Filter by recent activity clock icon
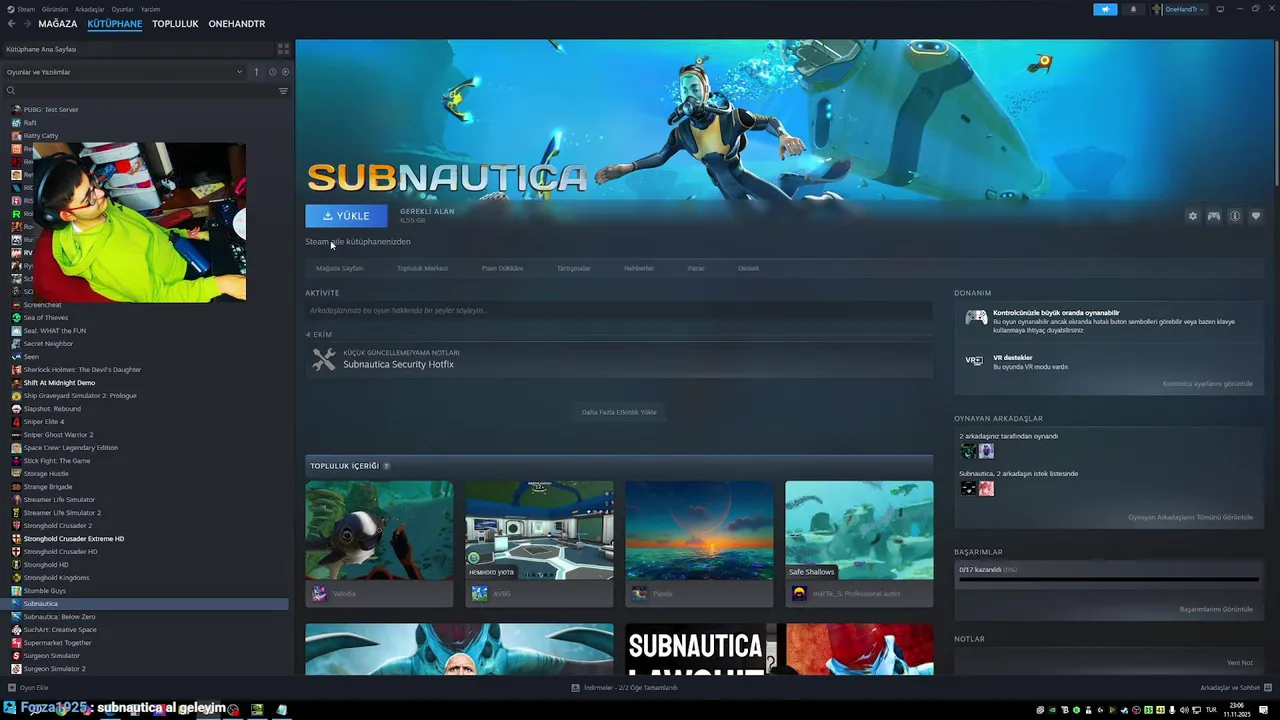 tap(272, 72)
